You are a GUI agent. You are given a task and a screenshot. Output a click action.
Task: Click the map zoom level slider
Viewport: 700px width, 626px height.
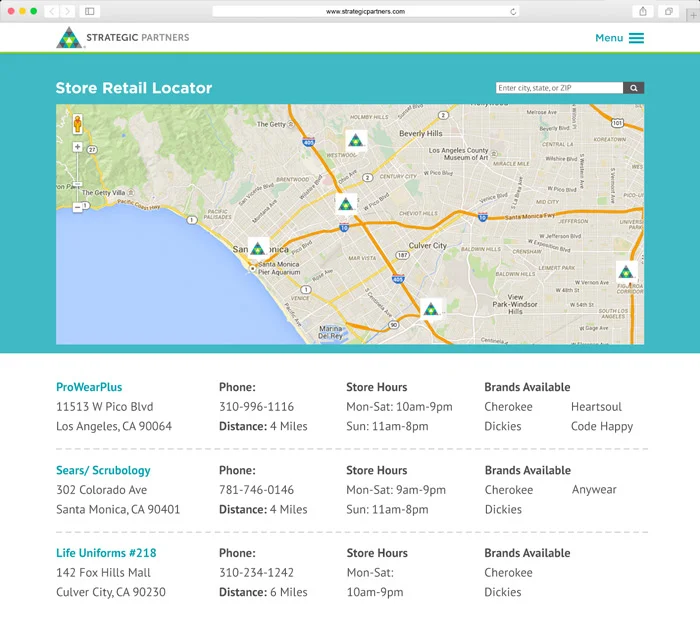[78, 184]
